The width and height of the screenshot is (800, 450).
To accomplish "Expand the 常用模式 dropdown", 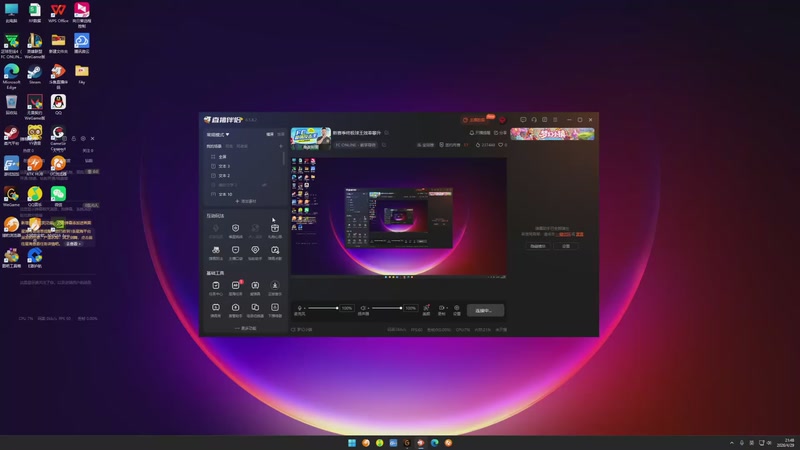I will (x=218, y=135).
